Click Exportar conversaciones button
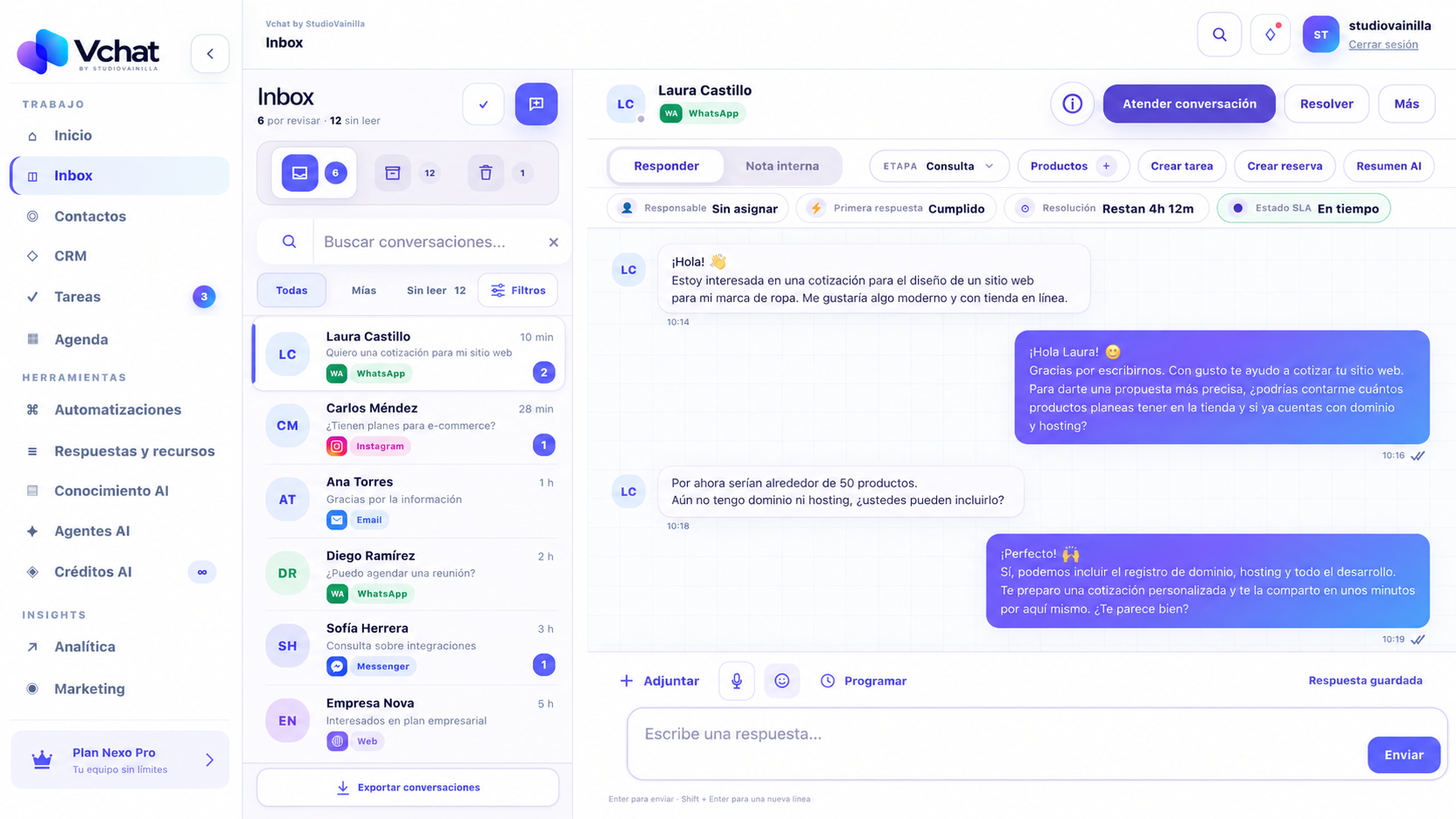The height and width of the screenshot is (819, 1456). [408, 787]
